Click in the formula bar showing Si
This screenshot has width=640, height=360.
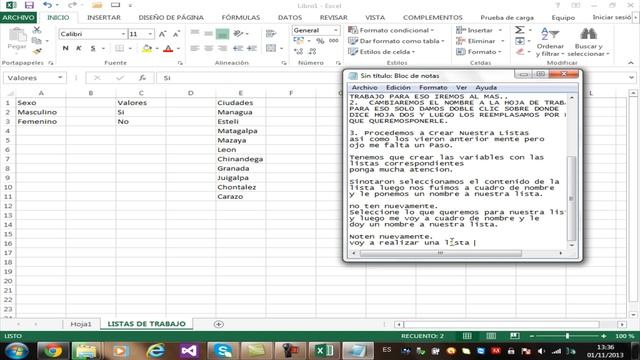click(x=392, y=78)
